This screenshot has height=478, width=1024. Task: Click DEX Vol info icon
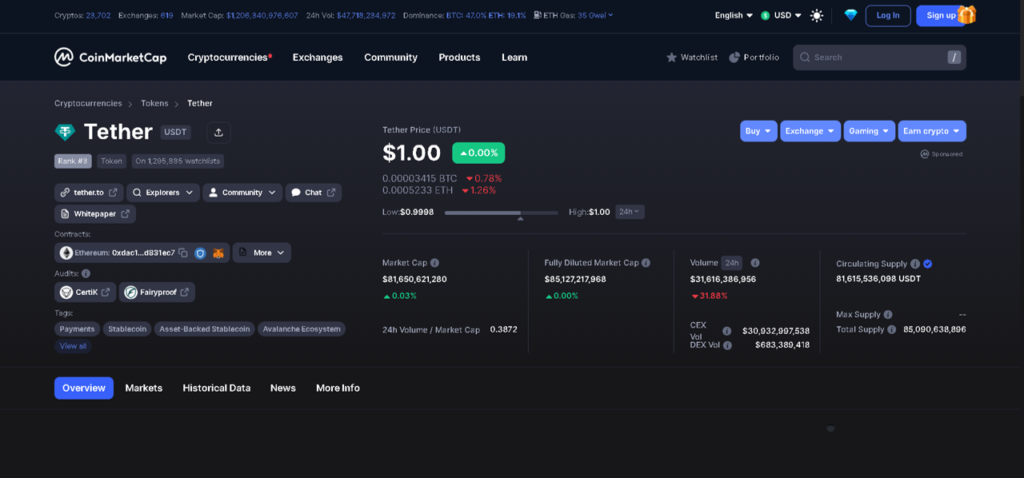[x=727, y=345]
